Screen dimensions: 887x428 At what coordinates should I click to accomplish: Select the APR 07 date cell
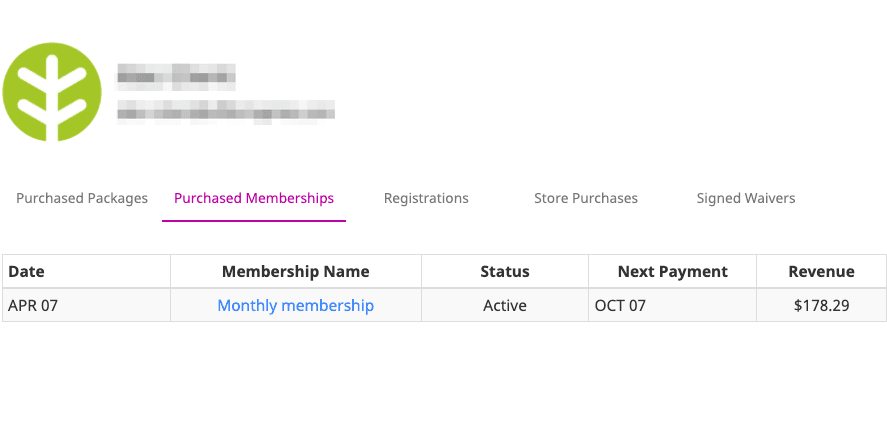(x=86, y=305)
